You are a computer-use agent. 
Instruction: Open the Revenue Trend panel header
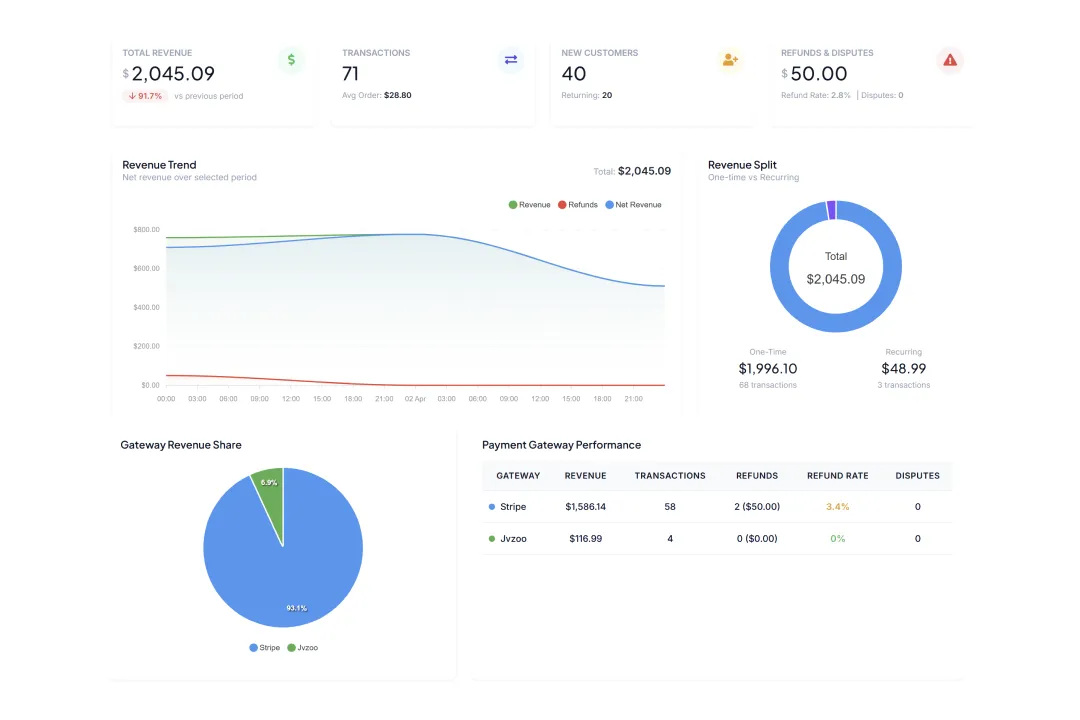coord(159,165)
